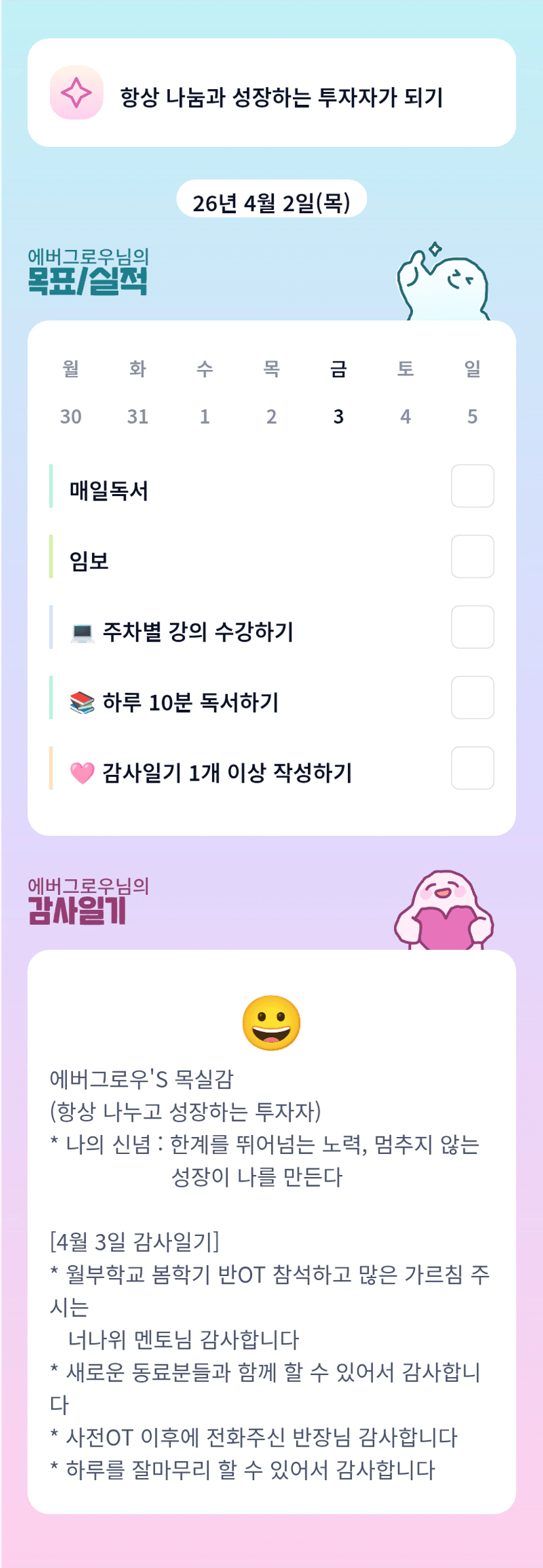Select Wednesday the 1st in week row
This screenshot has width=543, height=1568.
205,392
